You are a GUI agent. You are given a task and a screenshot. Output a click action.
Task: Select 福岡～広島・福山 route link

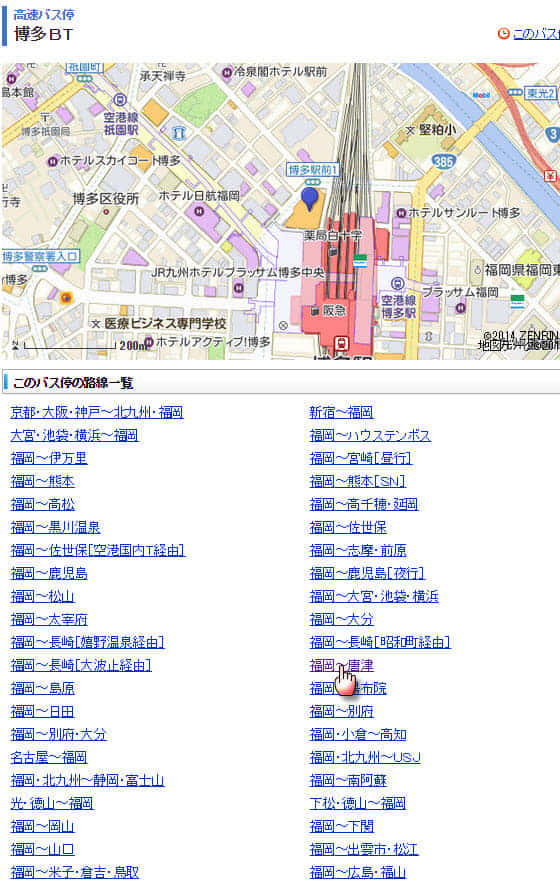357,872
